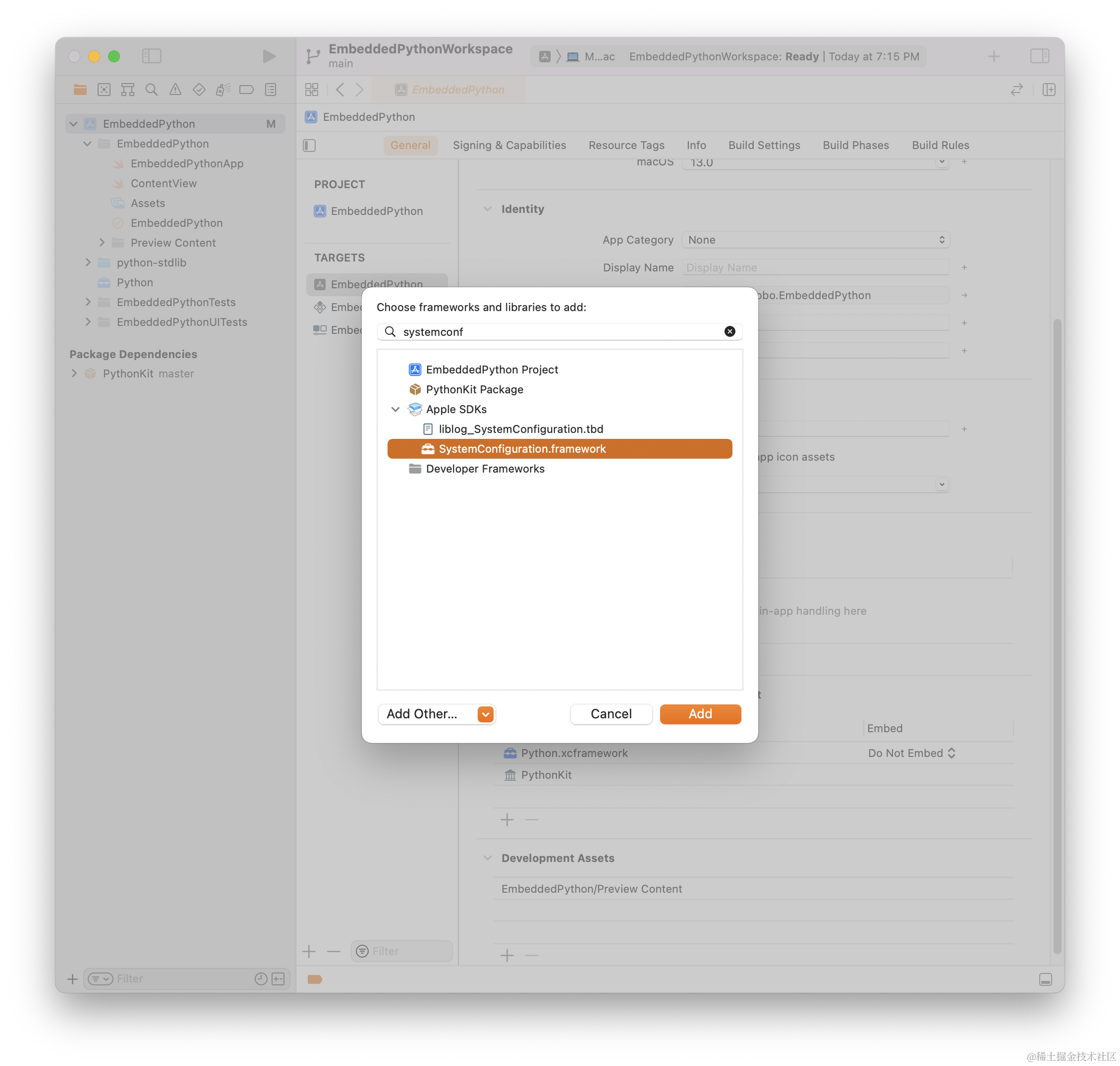
Task: Click the Display Name input field
Action: click(815, 267)
